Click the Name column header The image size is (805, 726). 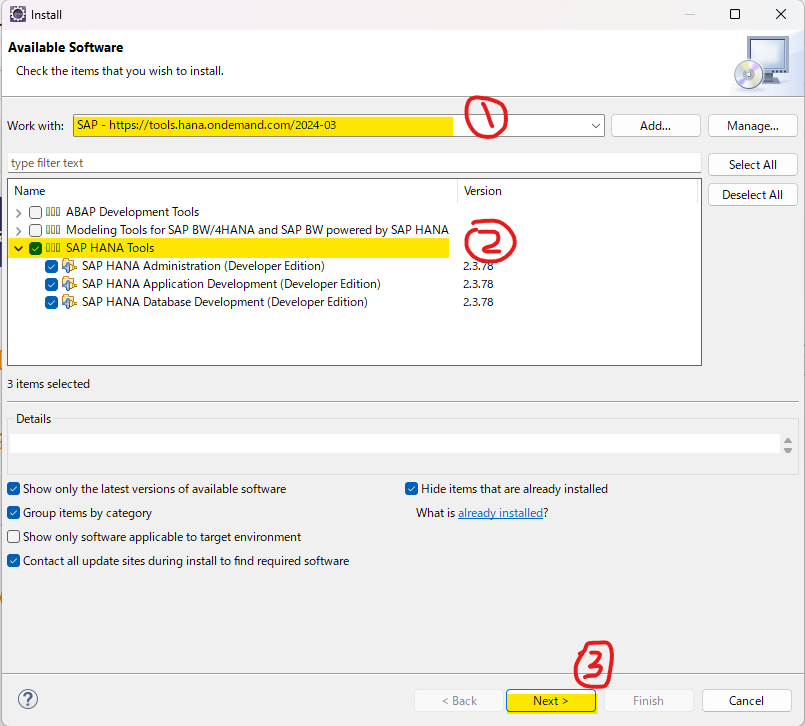click(x=233, y=191)
